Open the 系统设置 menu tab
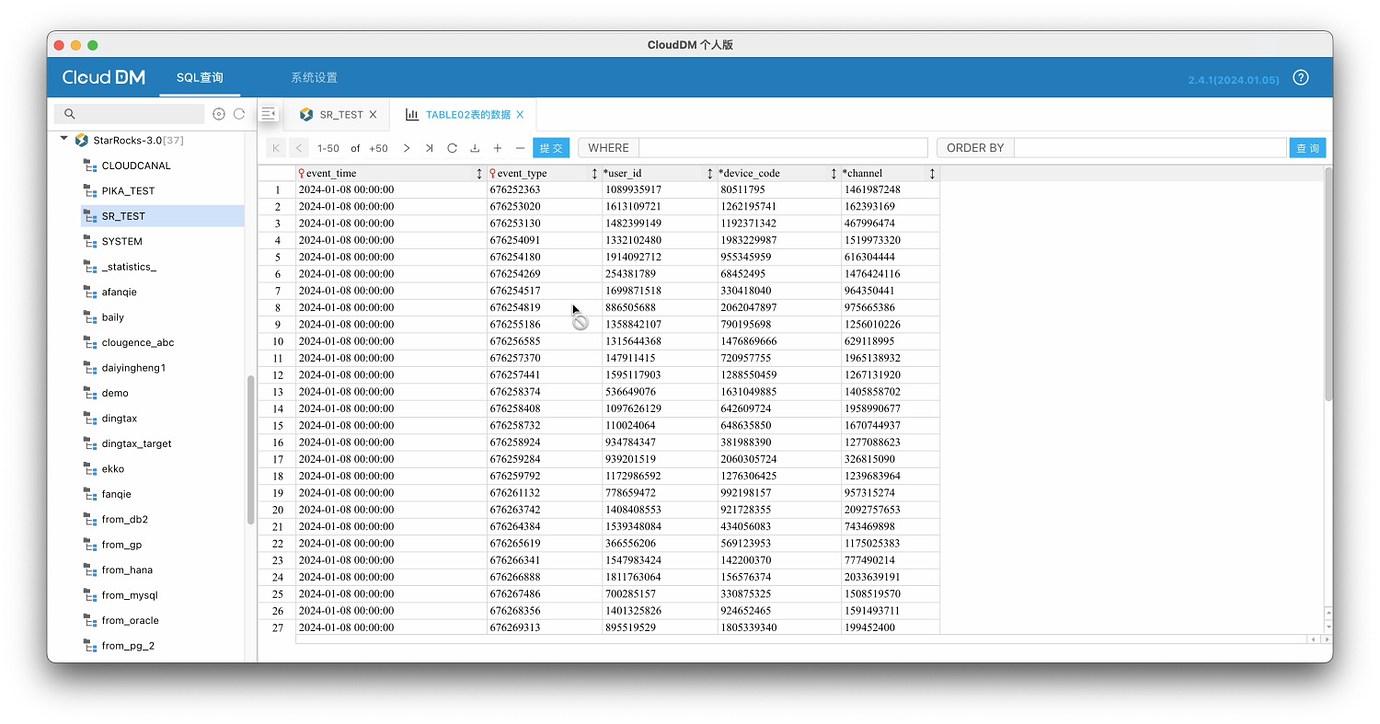This screenshot has width=1380, height=724. coord(314,78)
